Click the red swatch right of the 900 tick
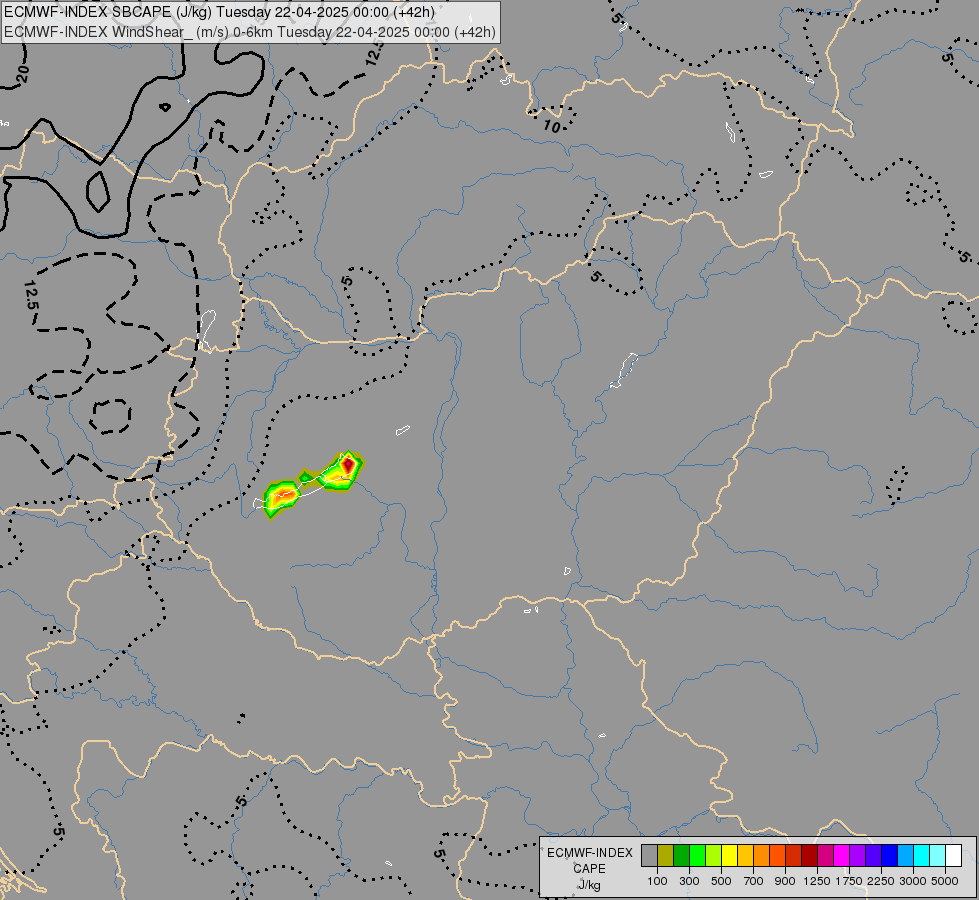 click(794, 855)
